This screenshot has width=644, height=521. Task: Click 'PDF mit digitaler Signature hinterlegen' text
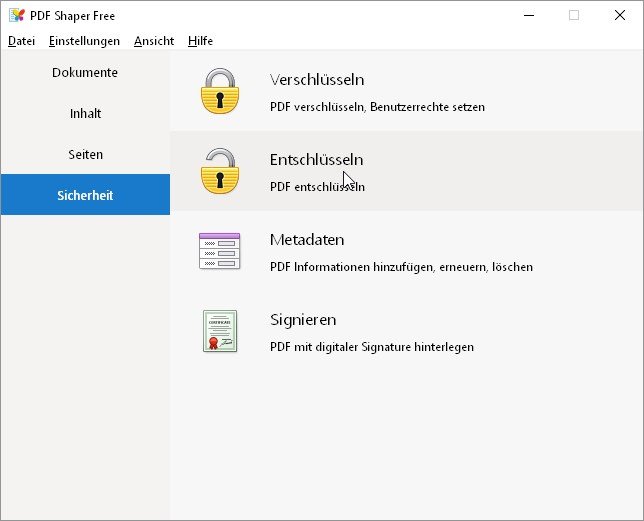372,347
